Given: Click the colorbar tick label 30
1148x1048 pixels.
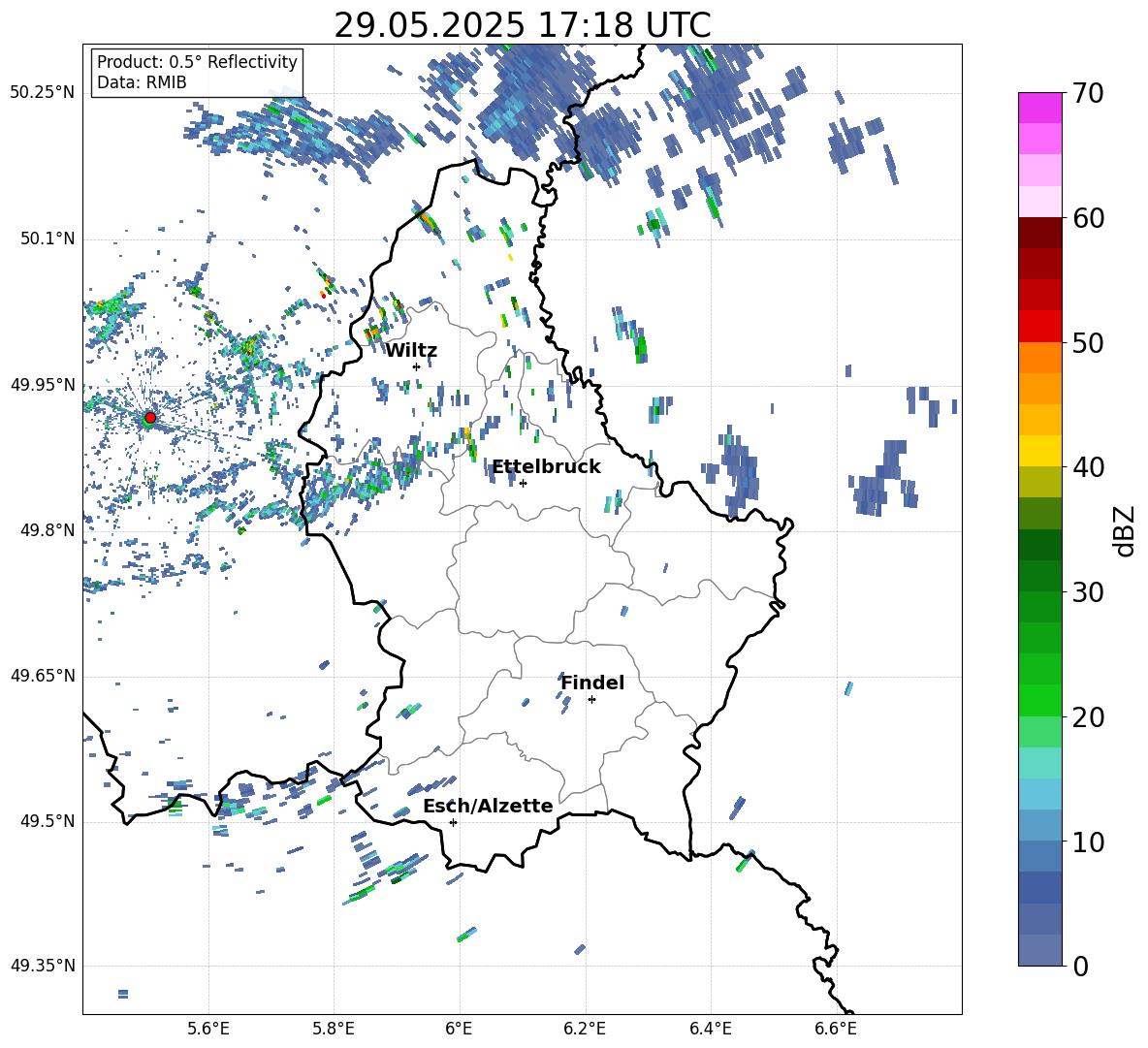Looking at the screenshot, I should click(x=1089, y=591).
